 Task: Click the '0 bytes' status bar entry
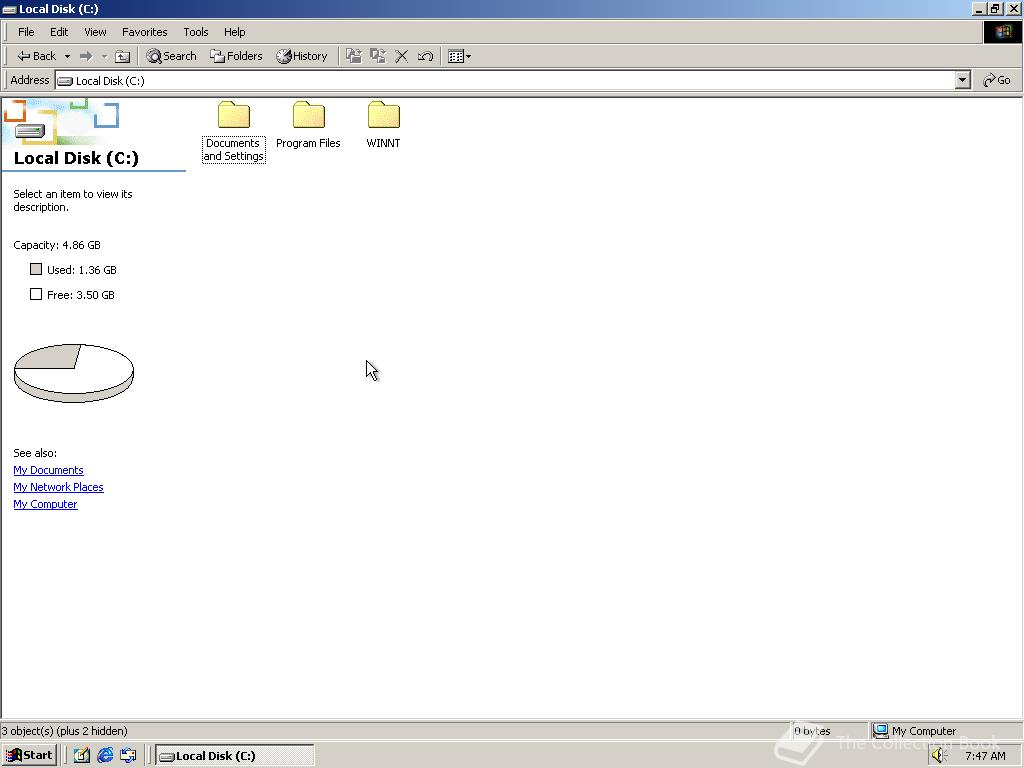click(x=812, y=731)
